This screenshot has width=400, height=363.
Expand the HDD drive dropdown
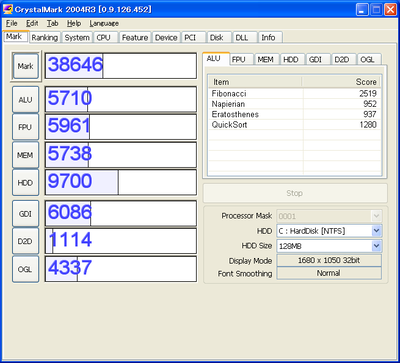coord(376,231)
